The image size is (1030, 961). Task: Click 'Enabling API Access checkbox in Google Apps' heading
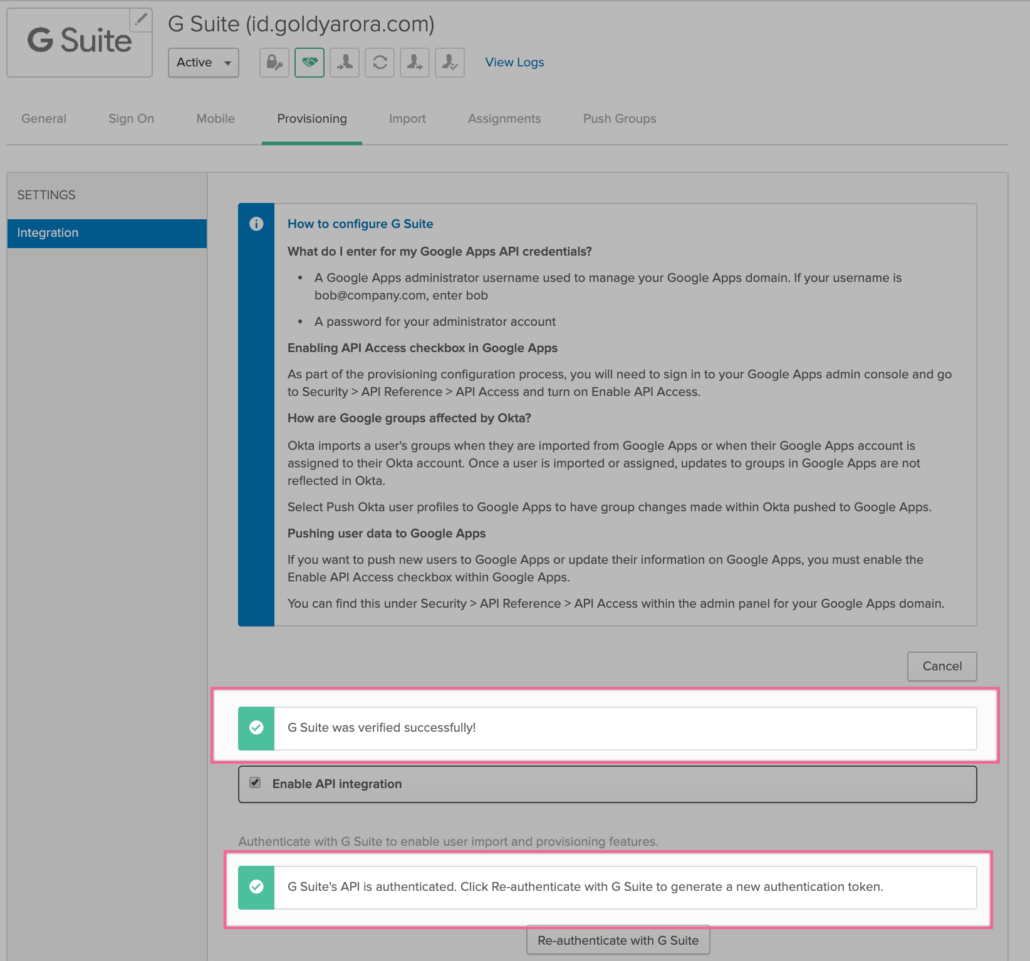click(422, 348)
